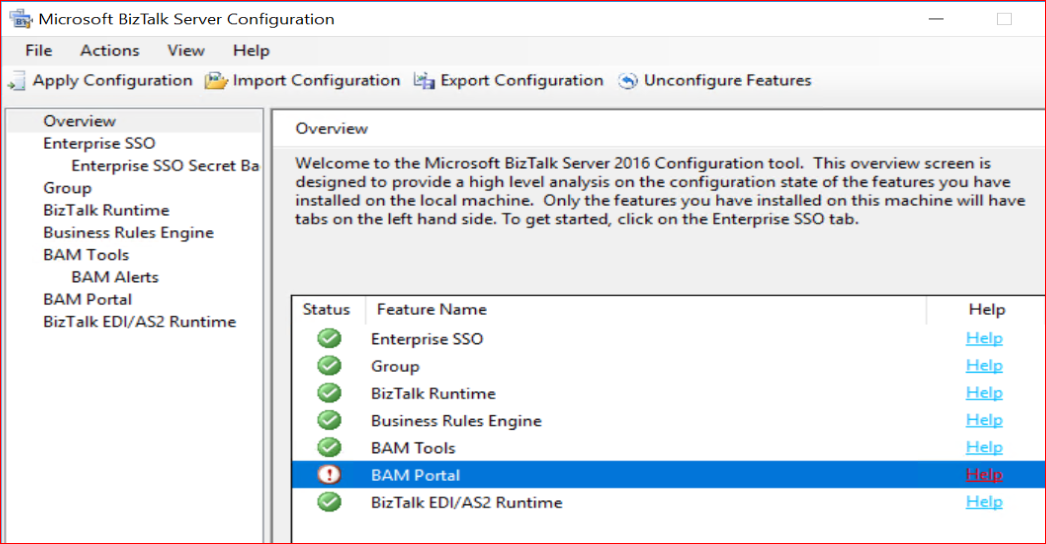Image resolution: width=1046 pixels, height=544 pixels.
Task: Open the File menu
Action: pos(39,50)
